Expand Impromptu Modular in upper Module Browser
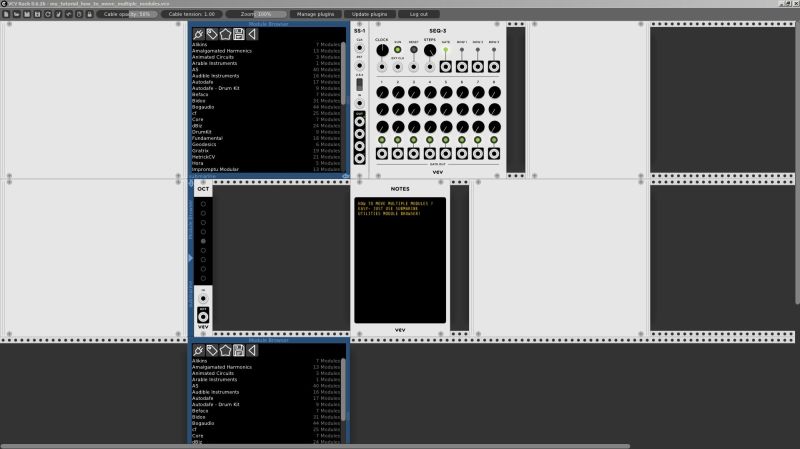800x449 pixels. pos(266,169)
